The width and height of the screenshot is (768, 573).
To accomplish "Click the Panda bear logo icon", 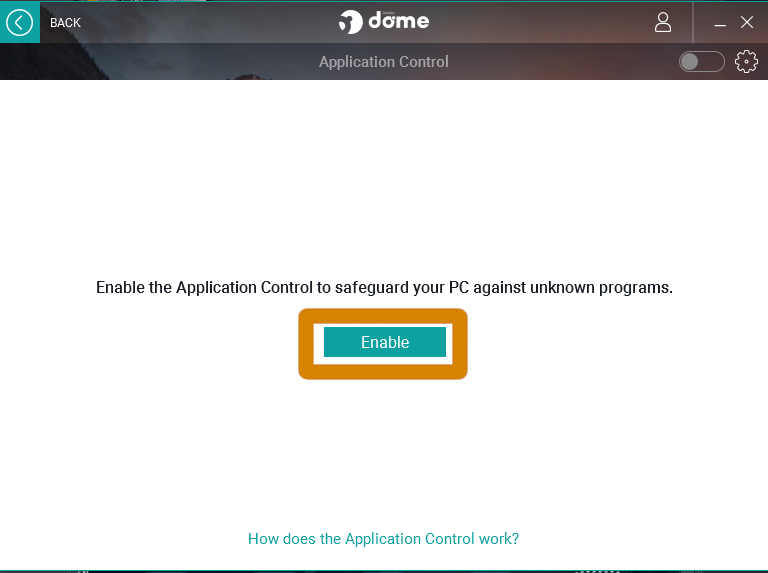I will pyautogui.click(x=351, y=22).
